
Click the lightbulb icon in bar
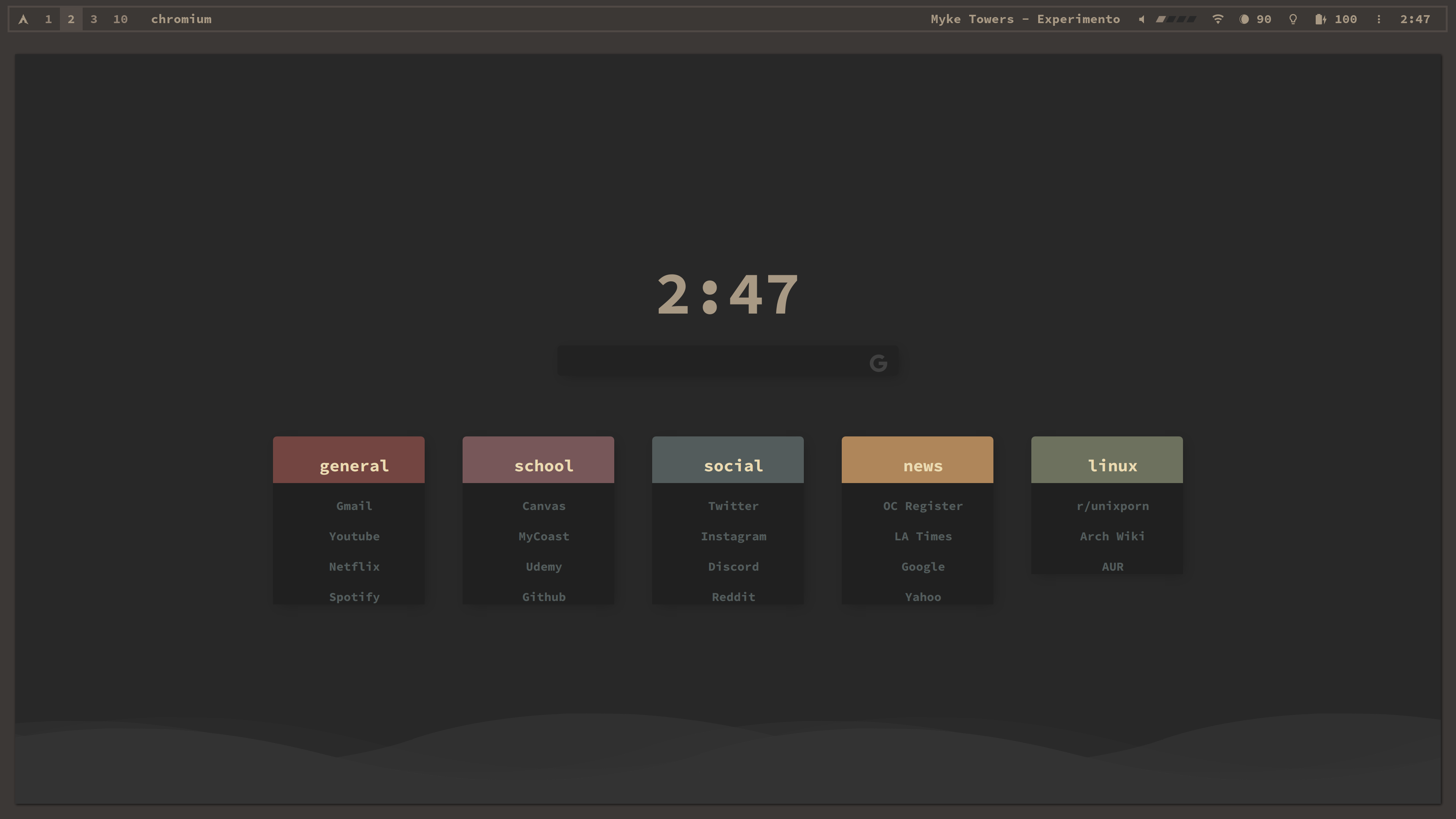[x=1293, y=19]
